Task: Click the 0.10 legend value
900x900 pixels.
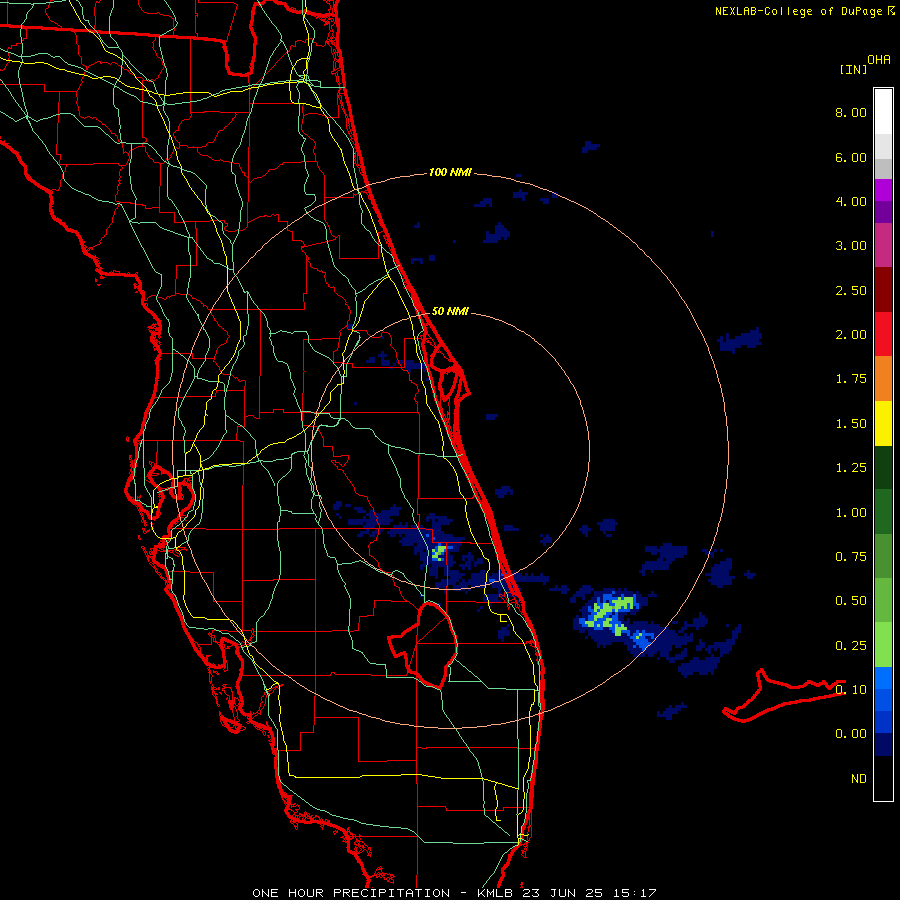Action: click(x=851, y=690)
